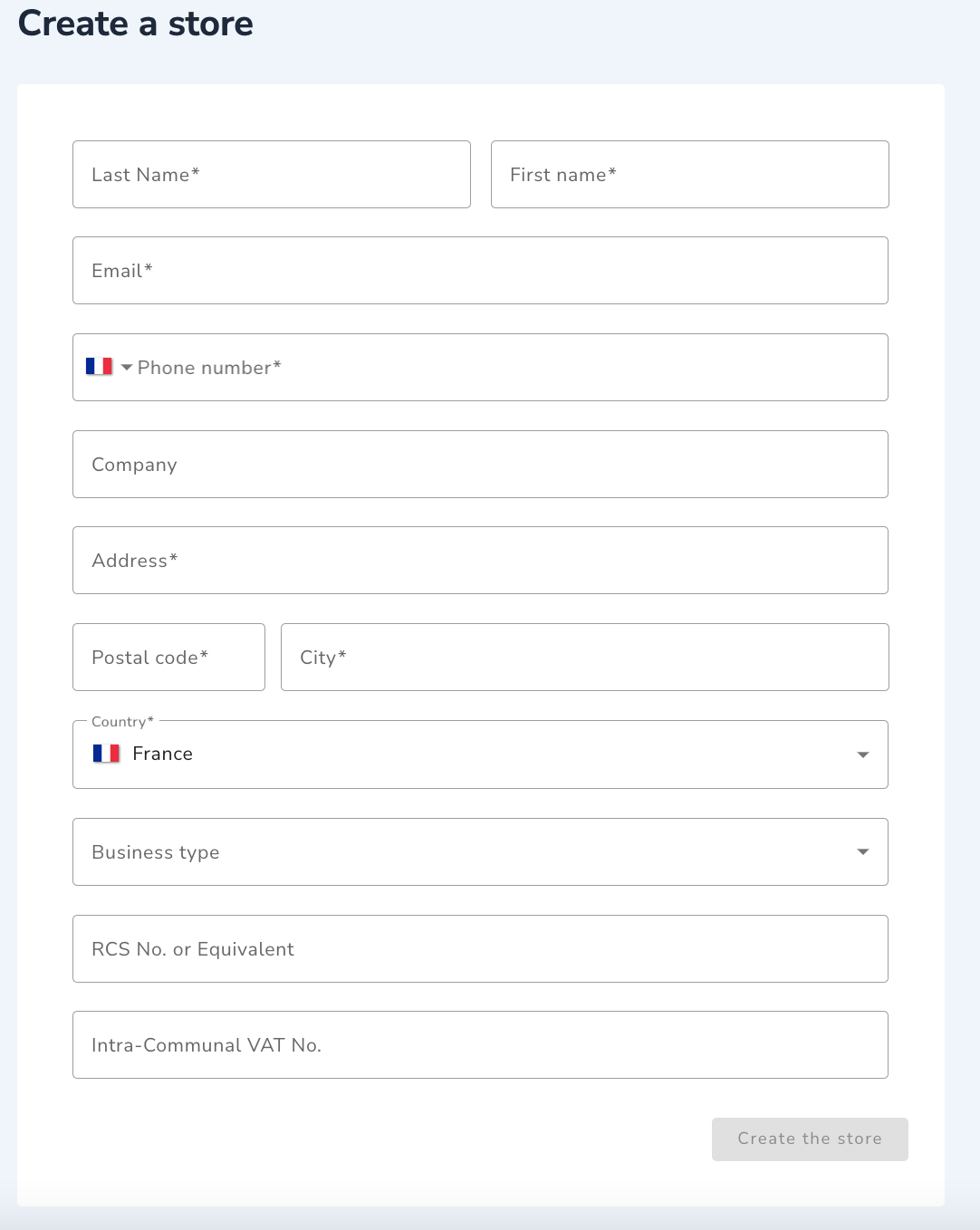Focus the Postal code field
980x1230 pixels.
point(168,657)
